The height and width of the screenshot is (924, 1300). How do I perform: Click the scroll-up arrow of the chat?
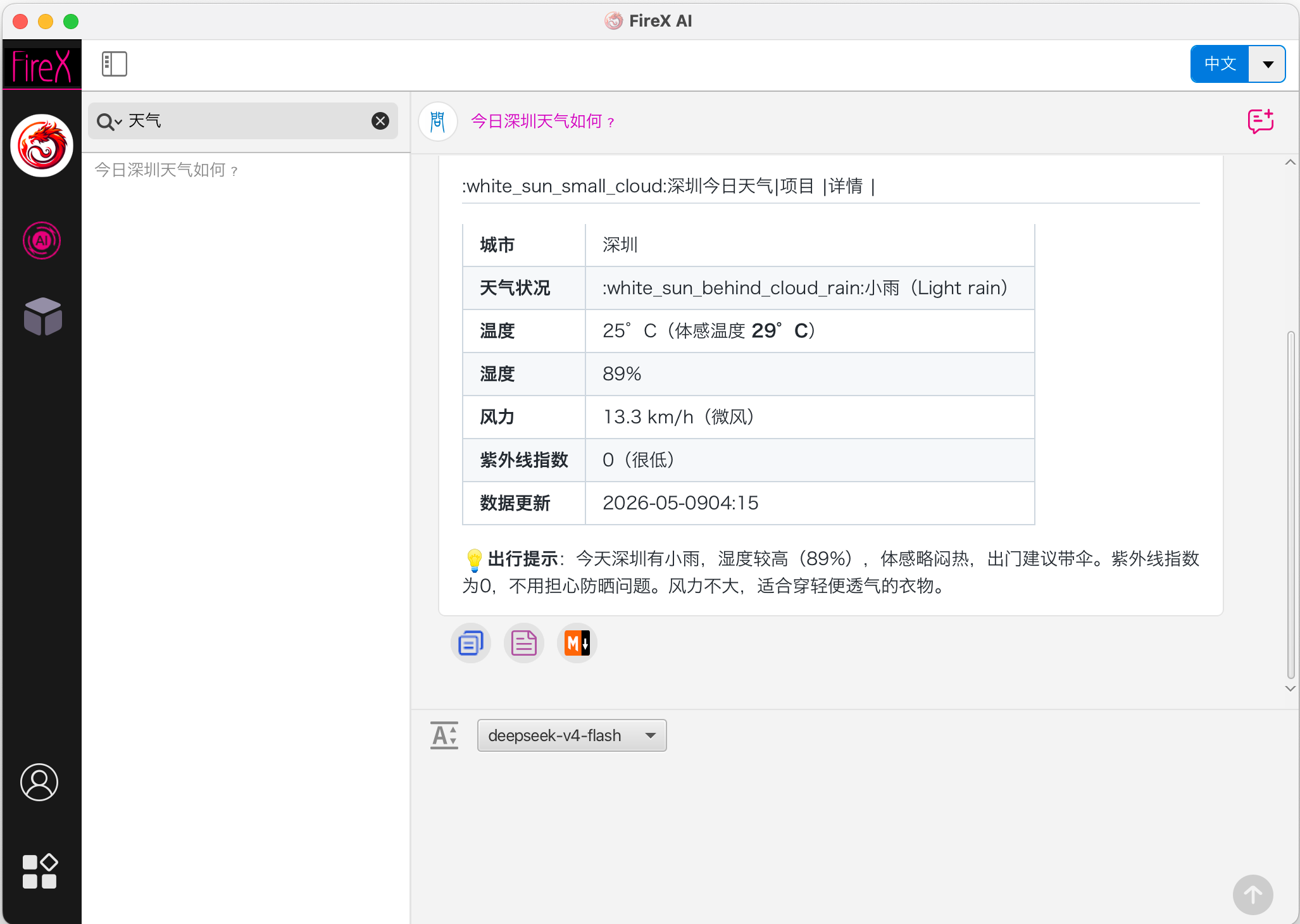[1291, 163]
